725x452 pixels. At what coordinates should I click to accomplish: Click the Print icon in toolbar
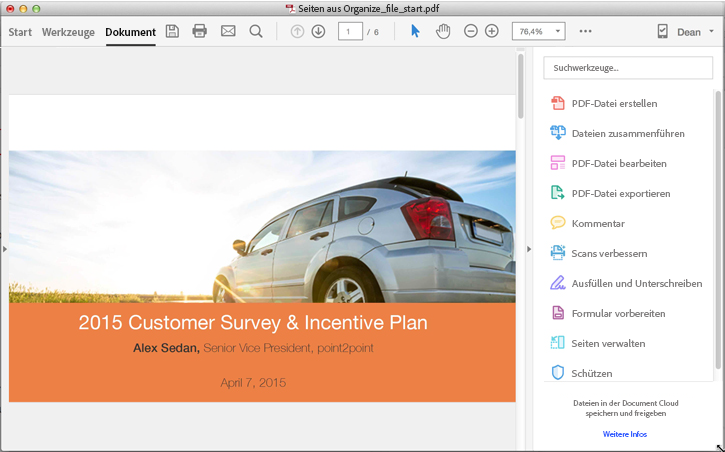[199, 31]
